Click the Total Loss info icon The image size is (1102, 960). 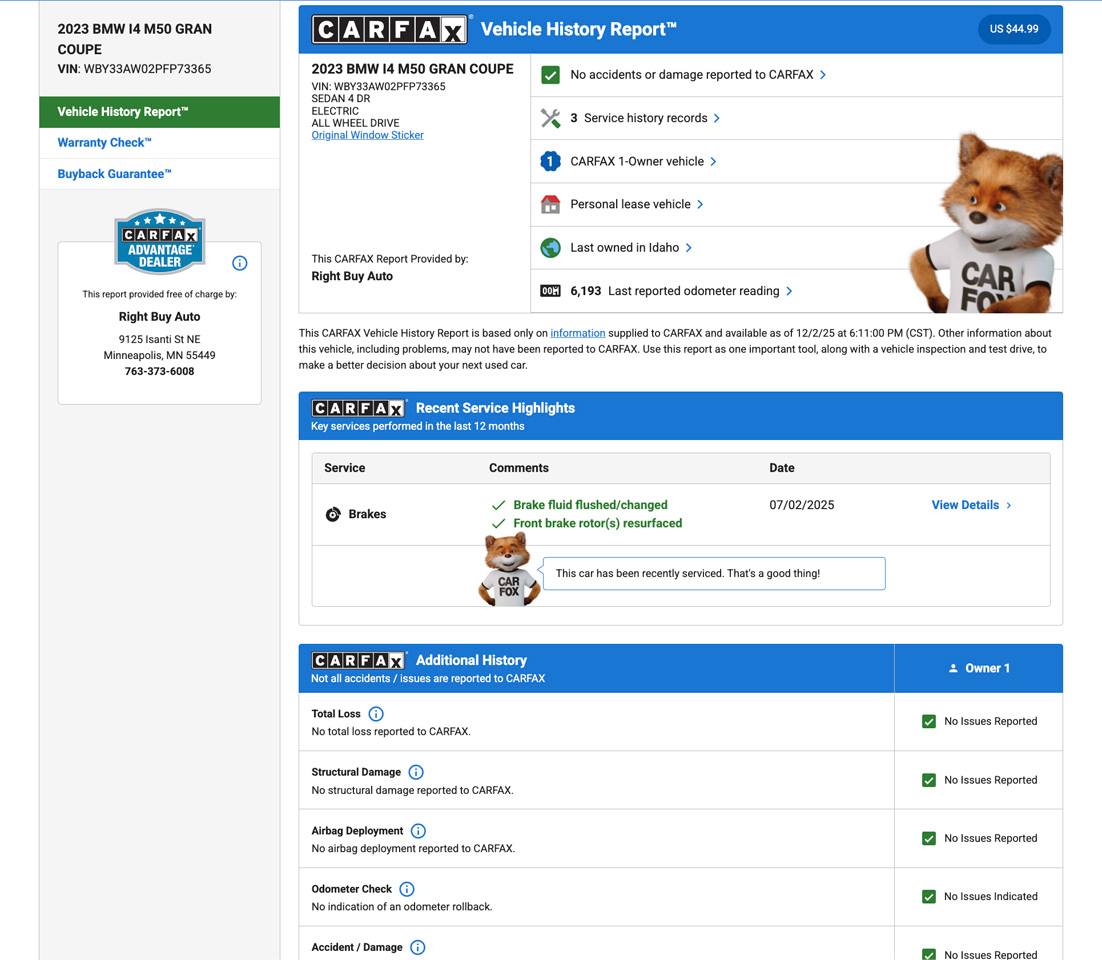click(376, 714)
